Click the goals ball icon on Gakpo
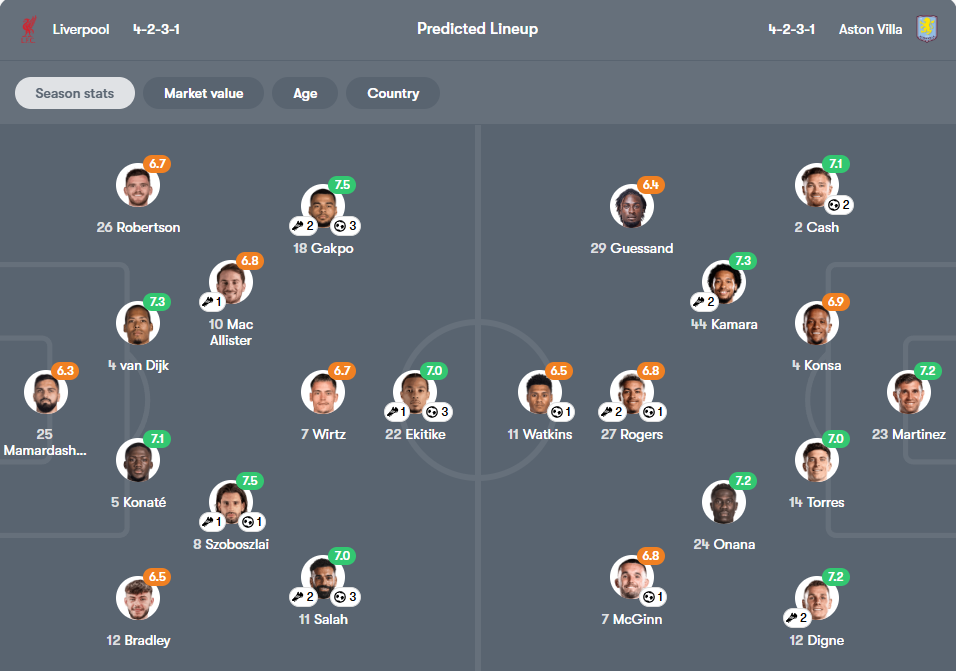The image size is (956, 671). [339, 226]
